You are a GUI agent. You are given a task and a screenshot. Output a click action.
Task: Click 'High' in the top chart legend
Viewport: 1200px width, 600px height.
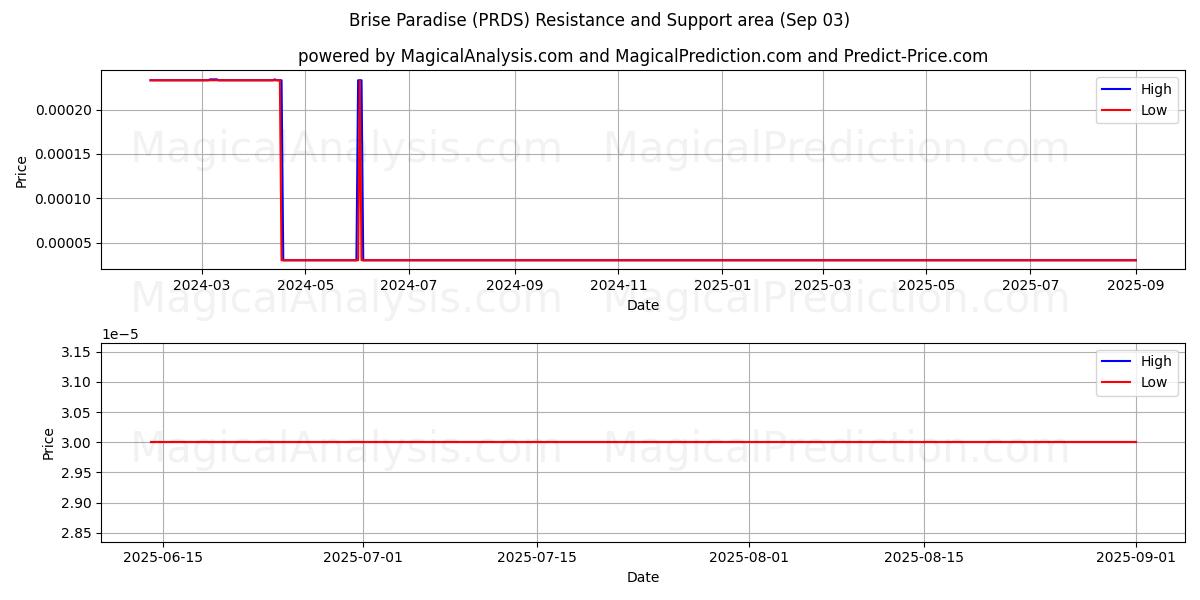(1156, 89)
